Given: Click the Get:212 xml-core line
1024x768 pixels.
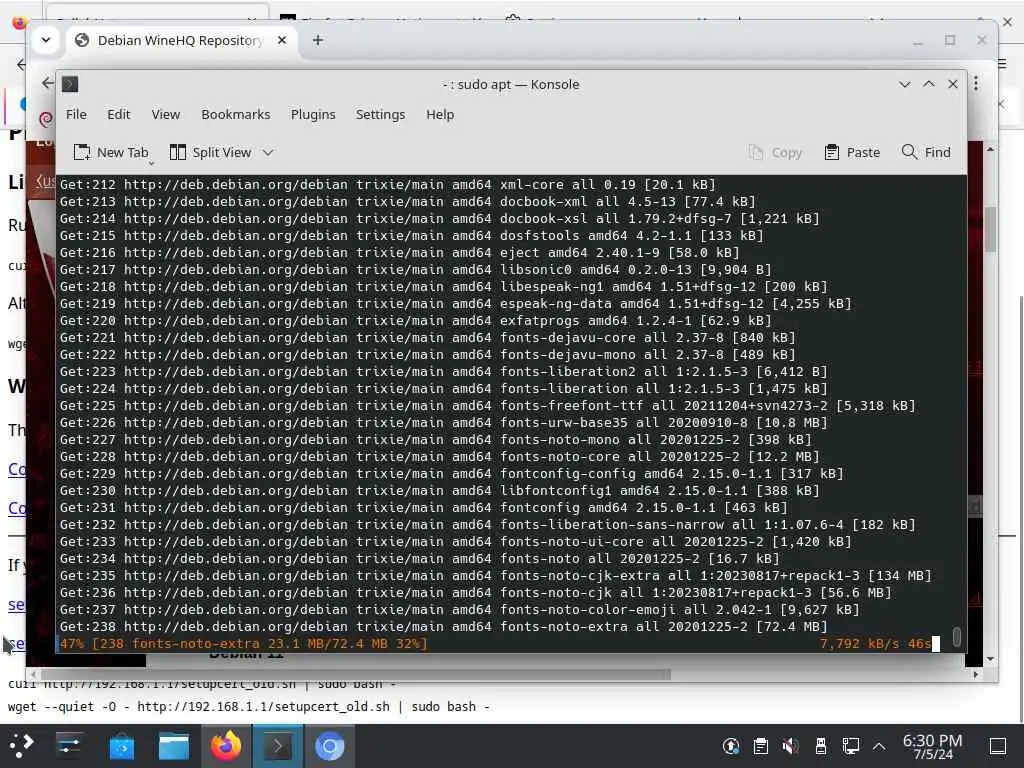Looking at the screenshot, I should pos(387,184).
